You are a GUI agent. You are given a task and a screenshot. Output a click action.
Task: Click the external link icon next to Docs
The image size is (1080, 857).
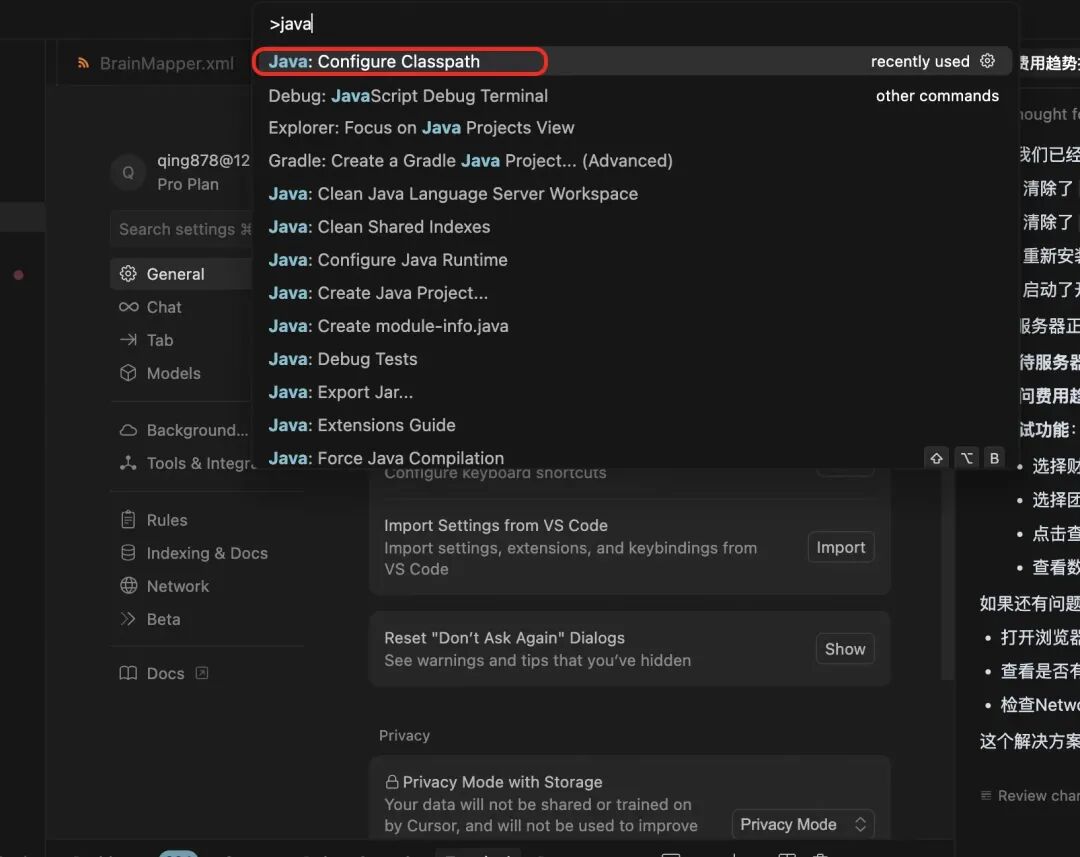tap(201, 673)
